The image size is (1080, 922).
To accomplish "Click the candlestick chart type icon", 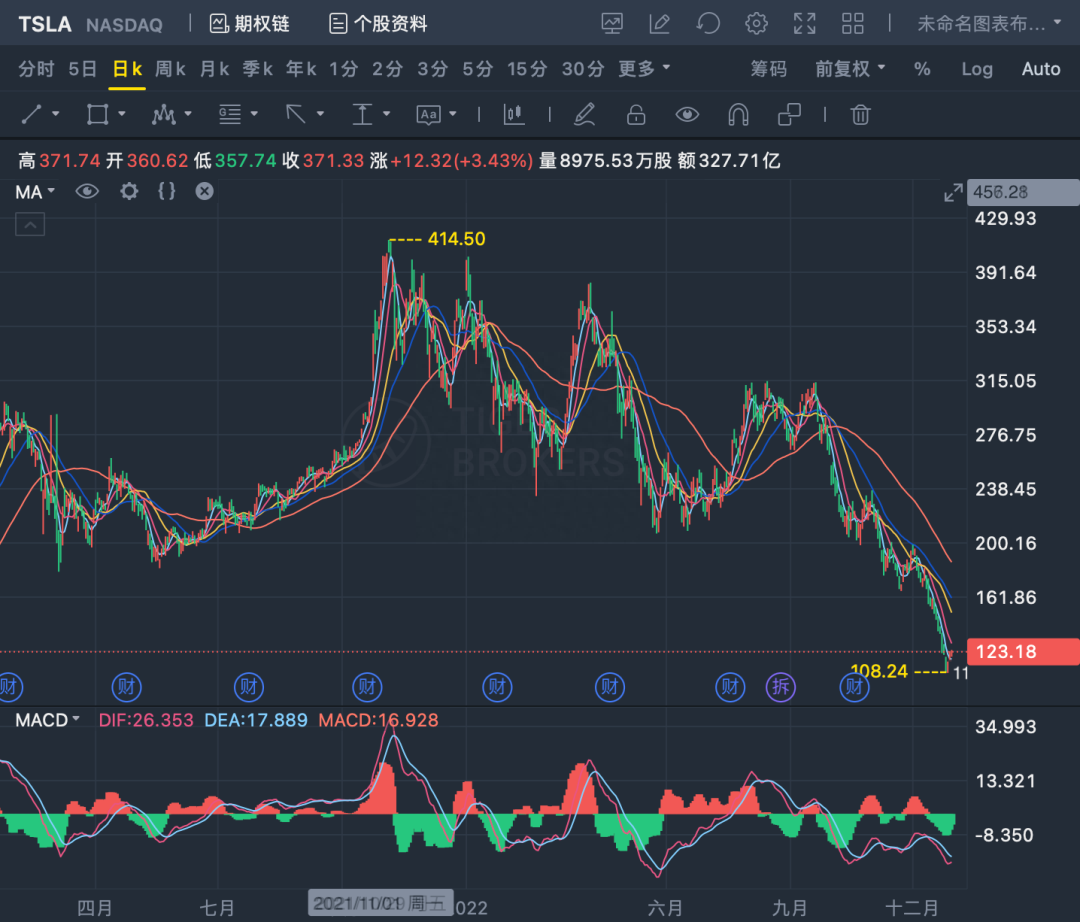I will pyautogui.click(x=514, y=114).
